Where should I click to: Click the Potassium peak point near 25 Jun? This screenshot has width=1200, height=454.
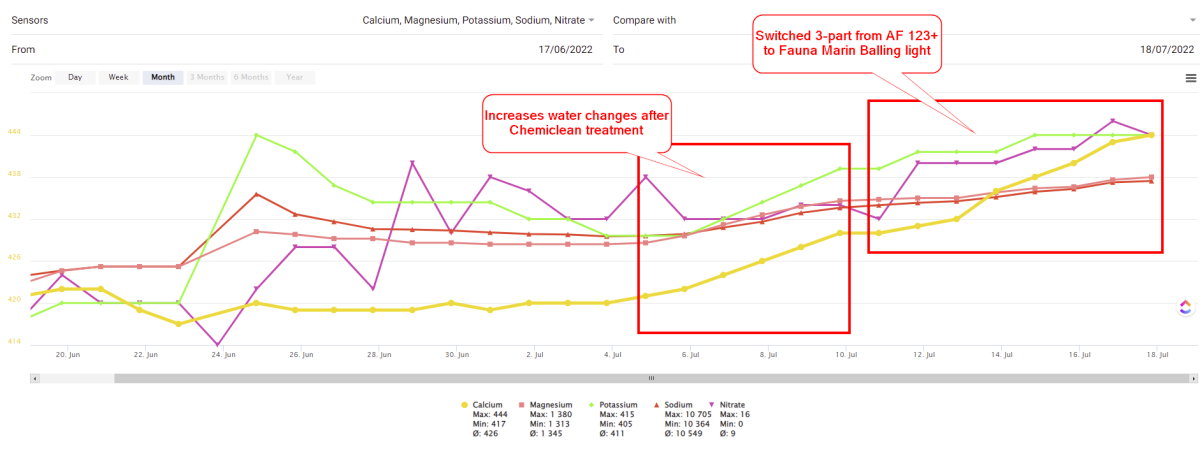[256, 135]
